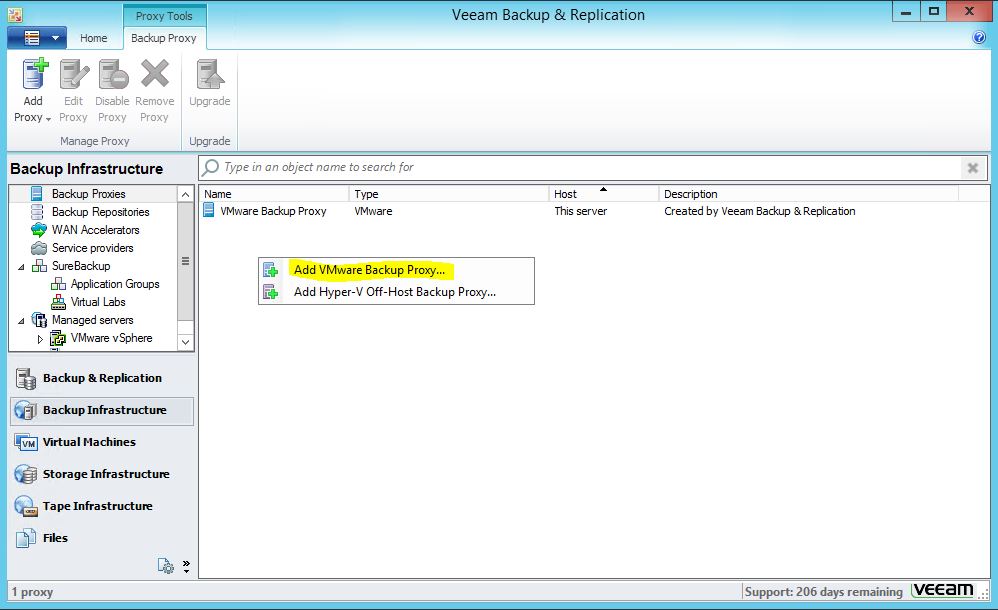Click the Application Groups icon
998x610 pixels.
[58, 284]
